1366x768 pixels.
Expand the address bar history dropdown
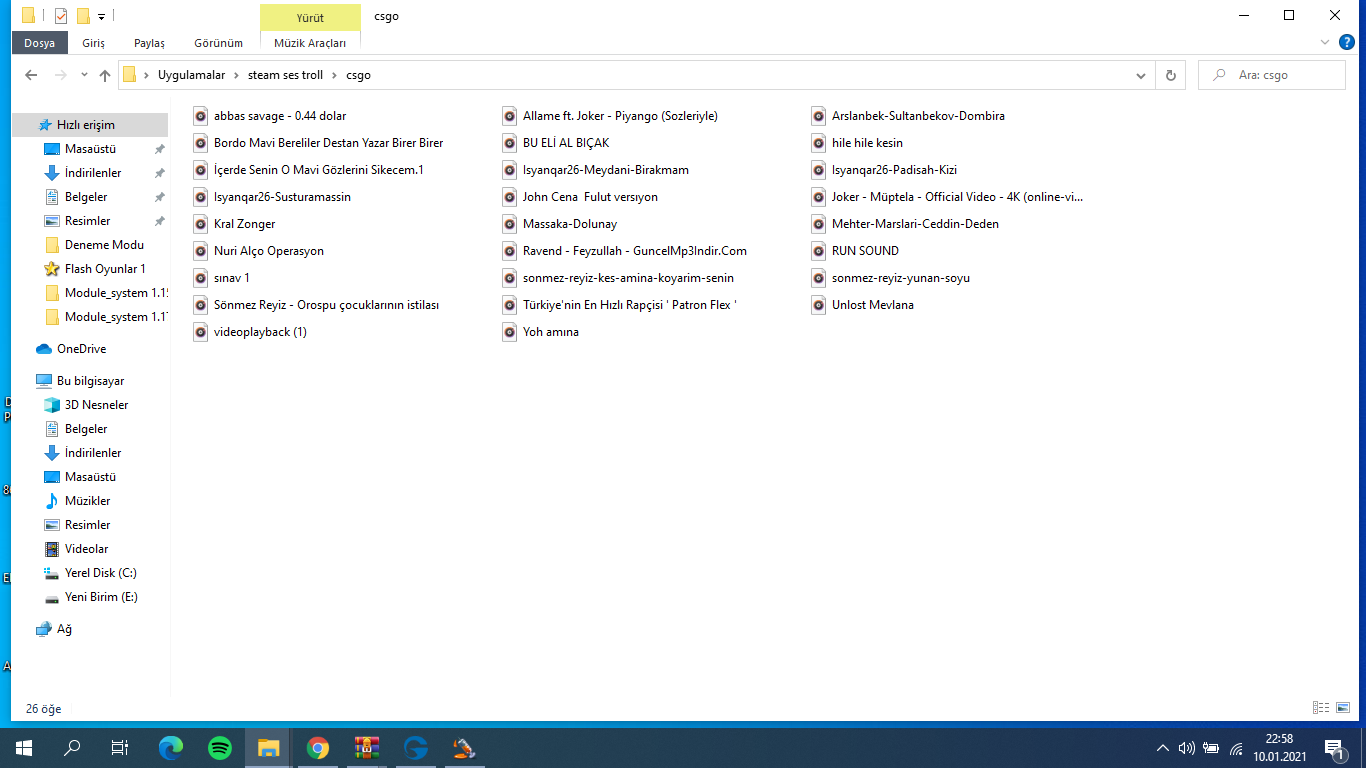pyautogui.click(x=1141, y=75)
